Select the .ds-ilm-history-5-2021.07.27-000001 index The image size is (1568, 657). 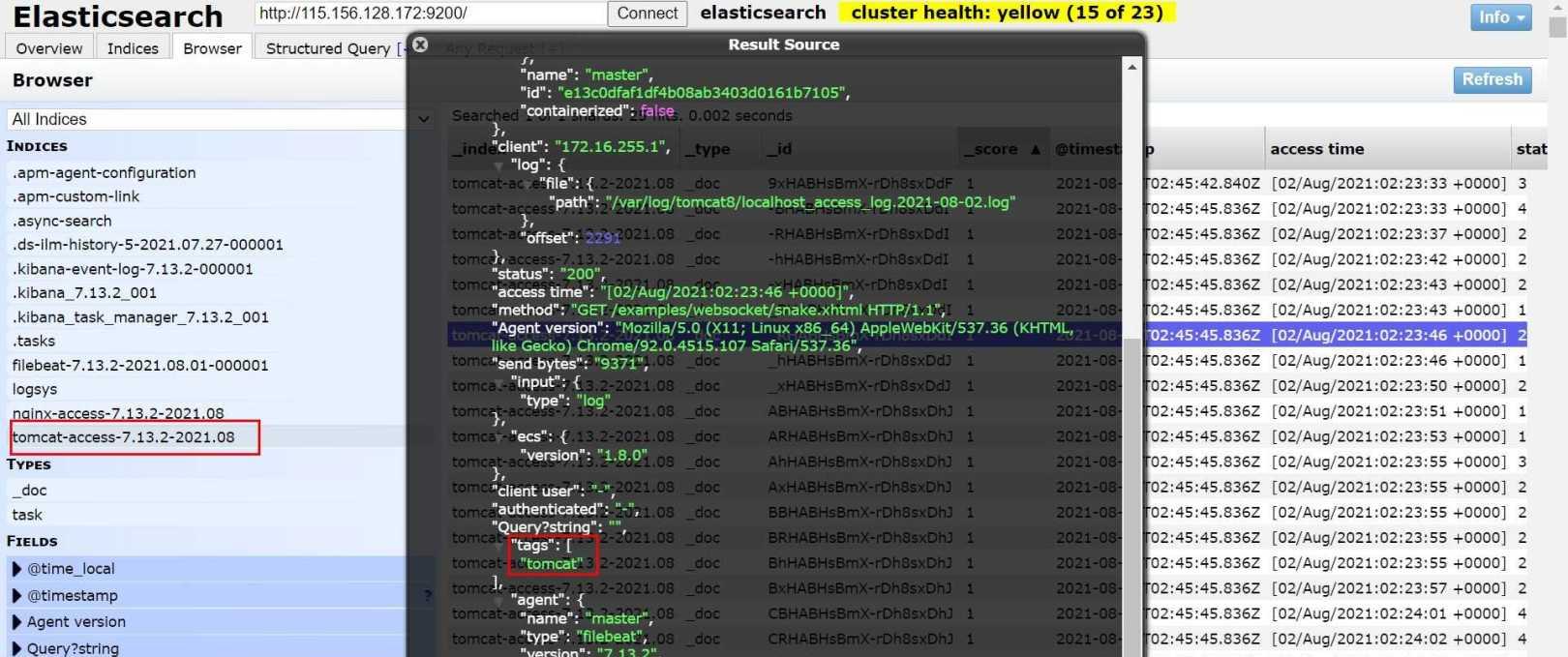(147, 245)
